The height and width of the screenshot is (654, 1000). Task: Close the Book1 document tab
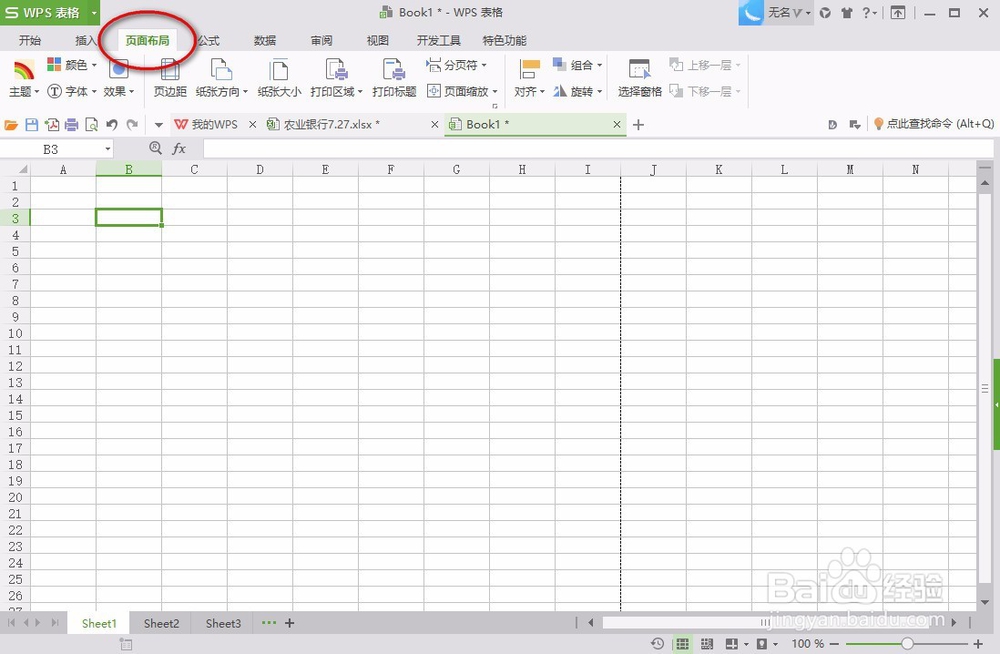(x=617, y=124)
